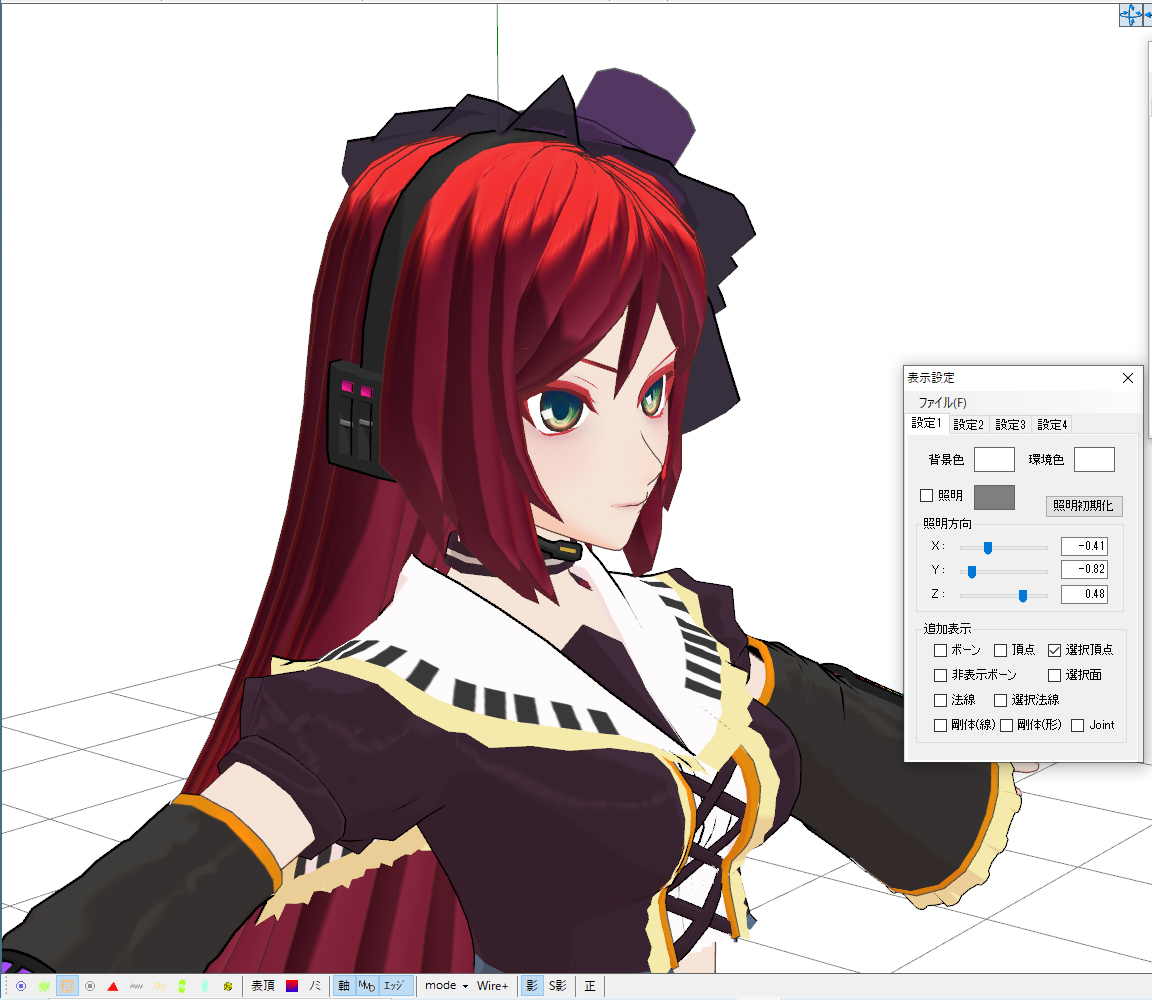Enable the 剛体(線) rigid body wireframe checkbox

(x=940, y=725)
